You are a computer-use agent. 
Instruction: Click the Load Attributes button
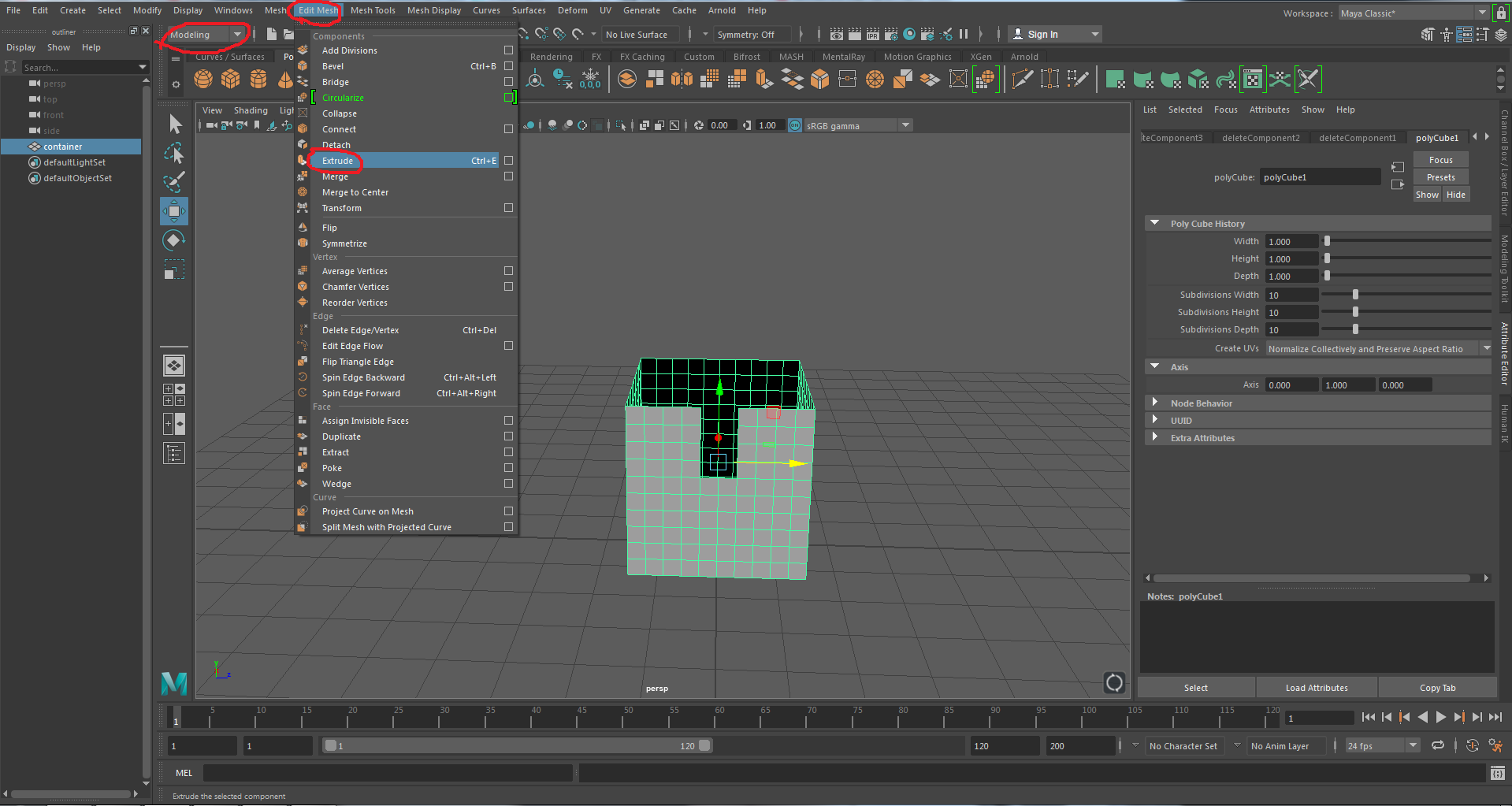1316,688
